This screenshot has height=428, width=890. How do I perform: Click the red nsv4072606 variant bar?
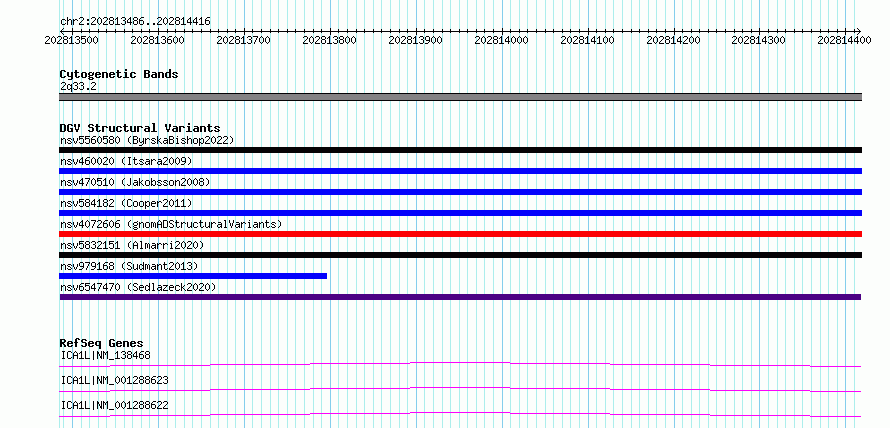[x=460, y=234]
